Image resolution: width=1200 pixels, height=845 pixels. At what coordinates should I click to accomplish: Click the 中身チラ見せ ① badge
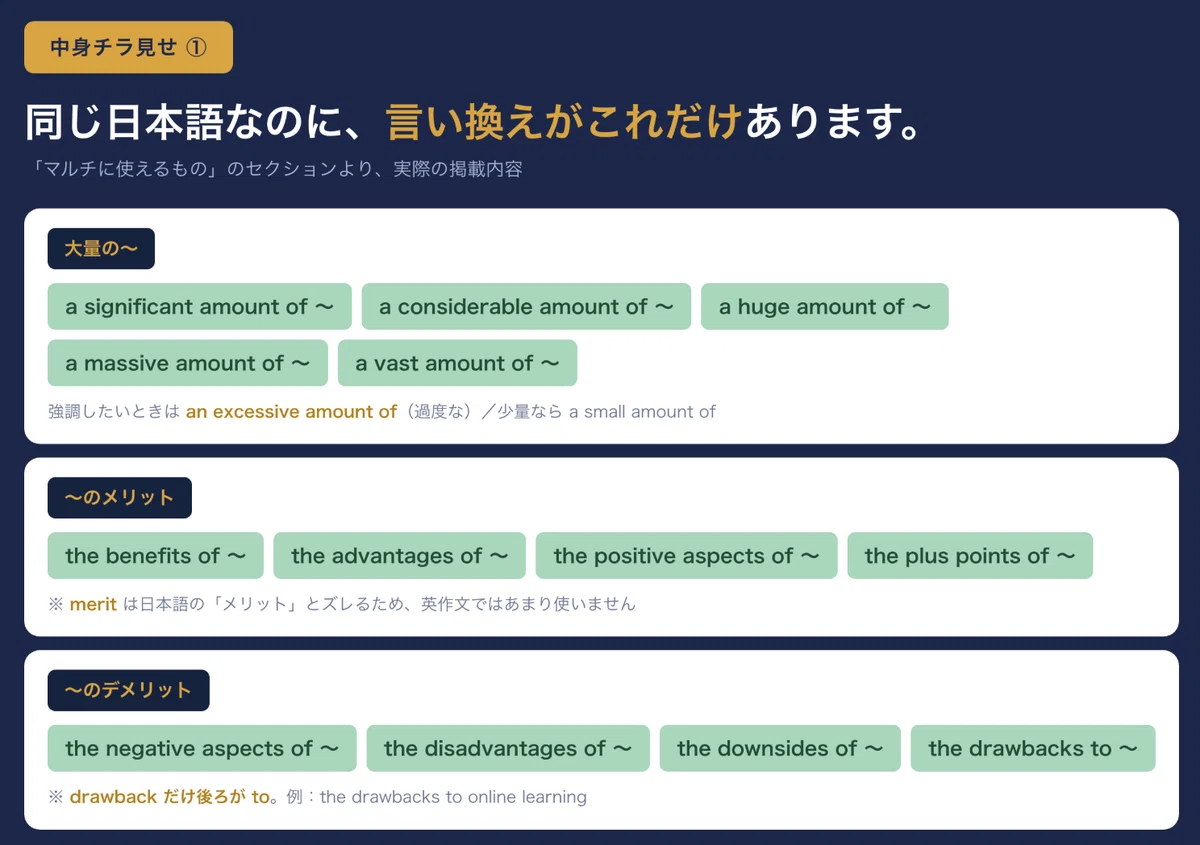[x=128, y=47]
